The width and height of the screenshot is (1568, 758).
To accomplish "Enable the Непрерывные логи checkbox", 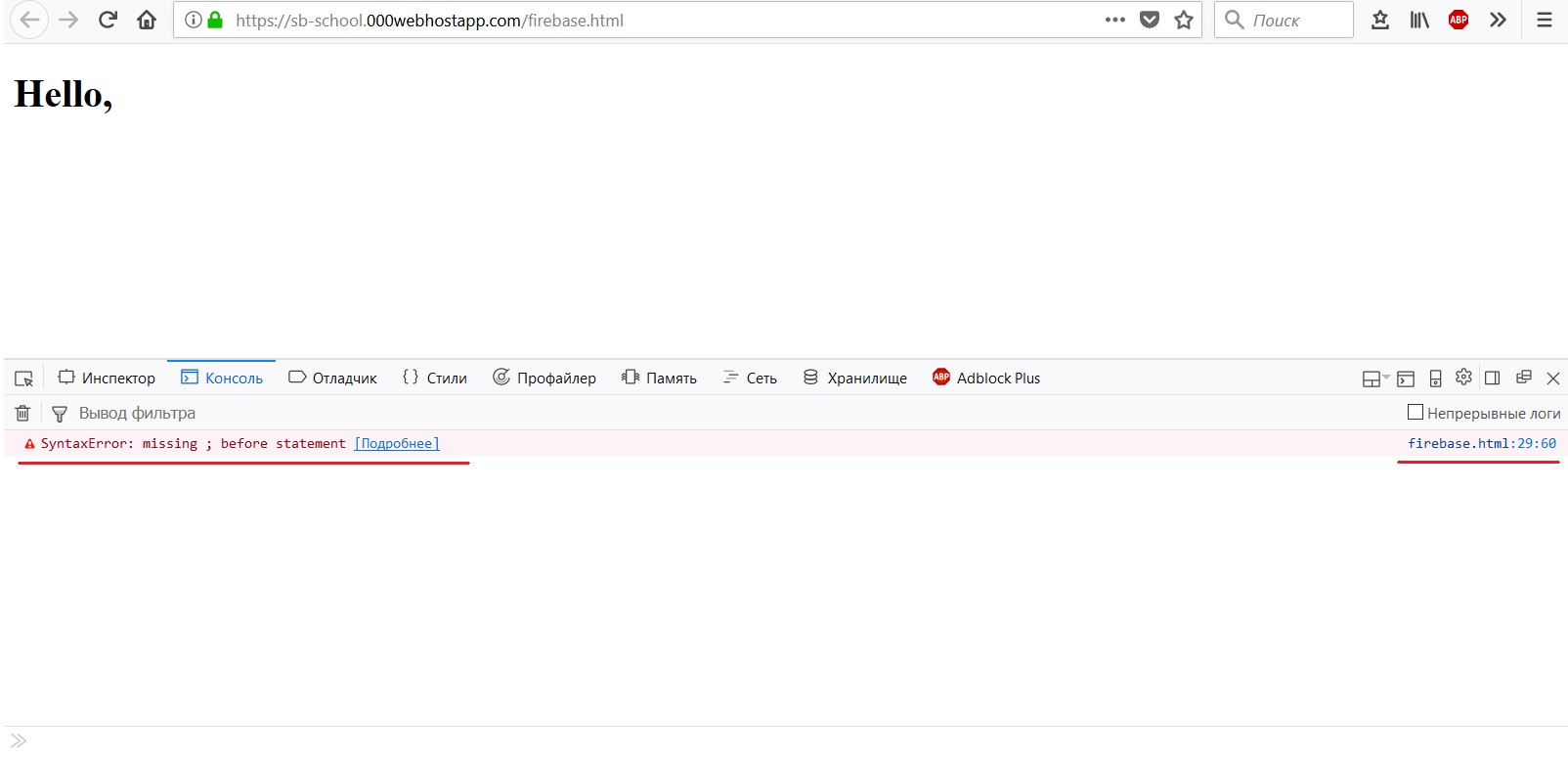I will point(1415,413).
